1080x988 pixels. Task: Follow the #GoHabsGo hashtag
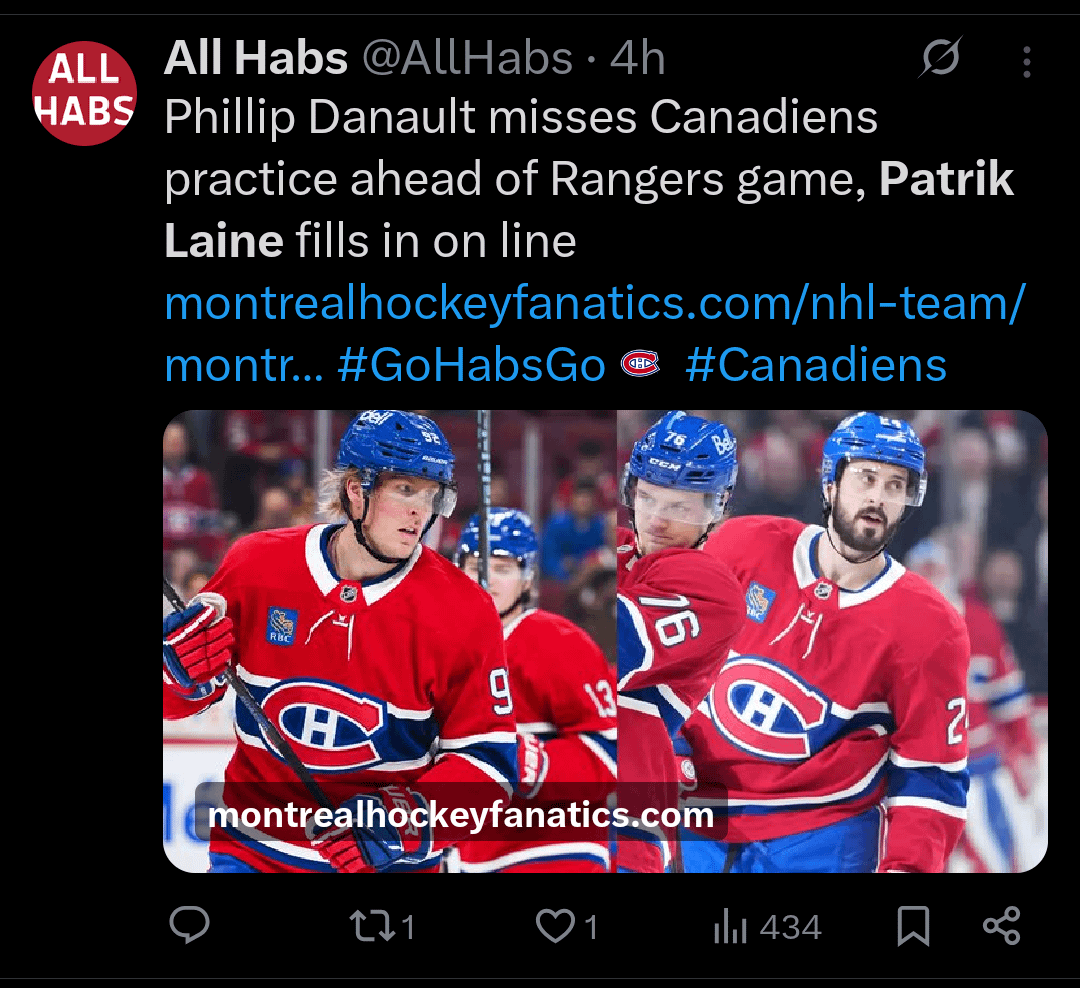point(472,365)
